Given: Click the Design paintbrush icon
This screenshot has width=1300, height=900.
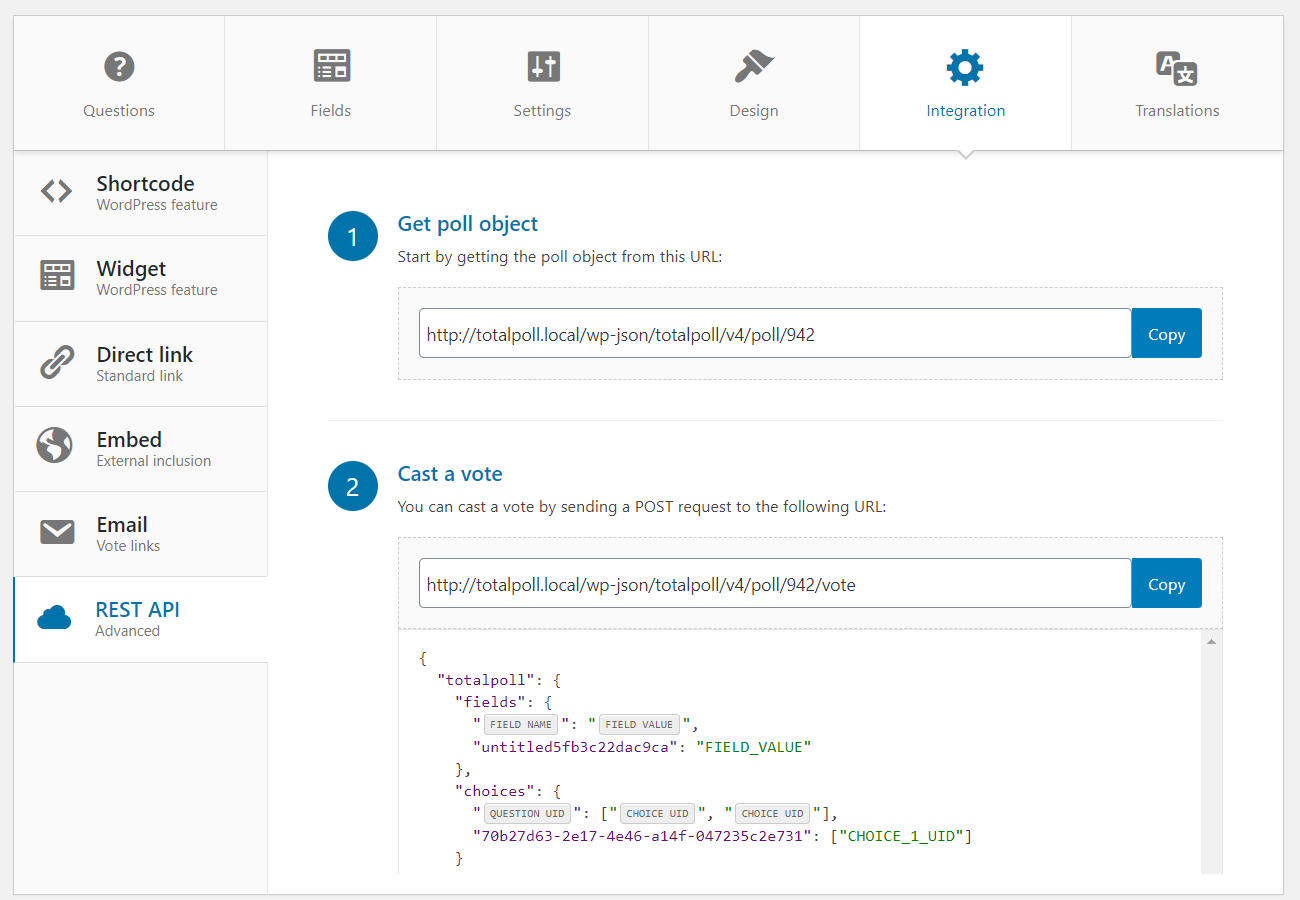Looking at the screenshot, I should click(754, 67).
